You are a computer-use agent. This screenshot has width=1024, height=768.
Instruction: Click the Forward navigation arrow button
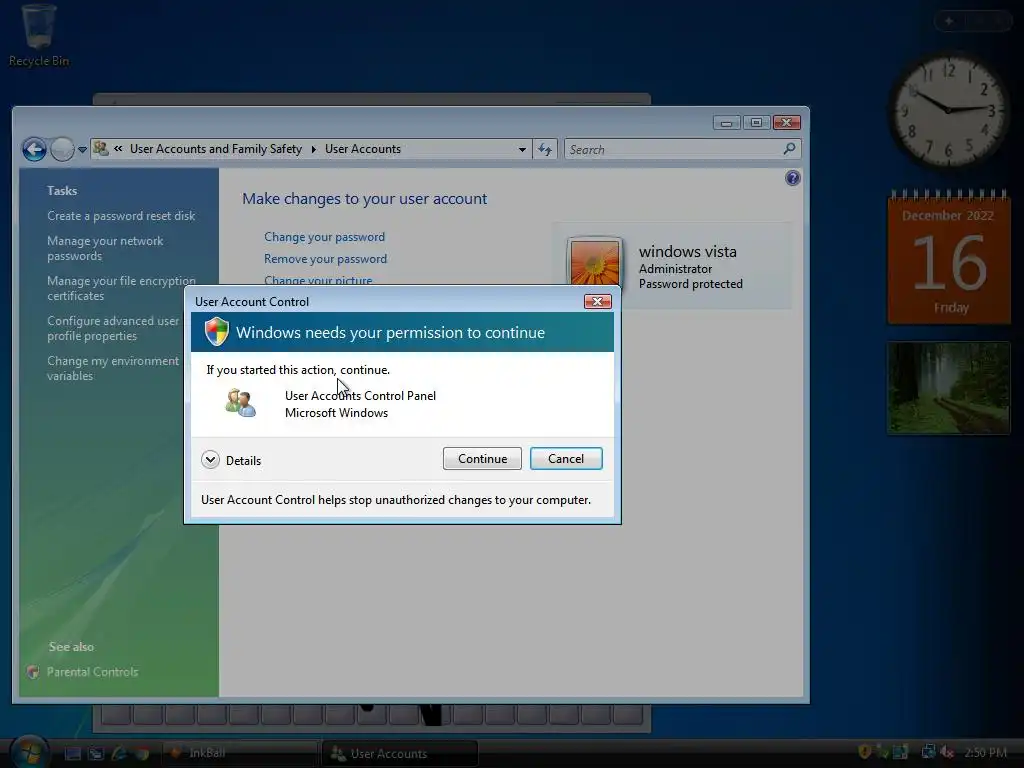62,150
